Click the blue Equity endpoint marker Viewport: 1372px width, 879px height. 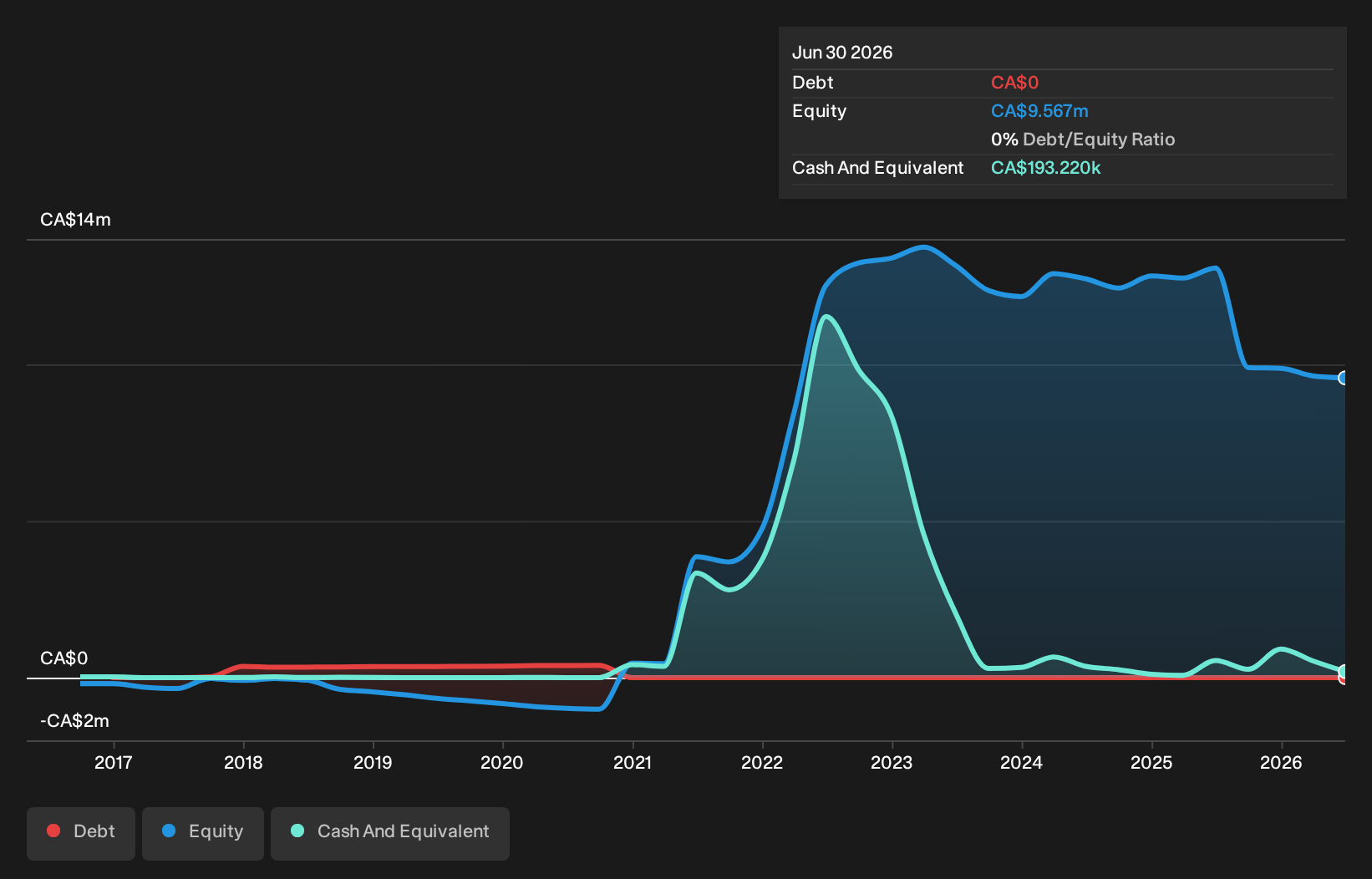point(1344,378)
